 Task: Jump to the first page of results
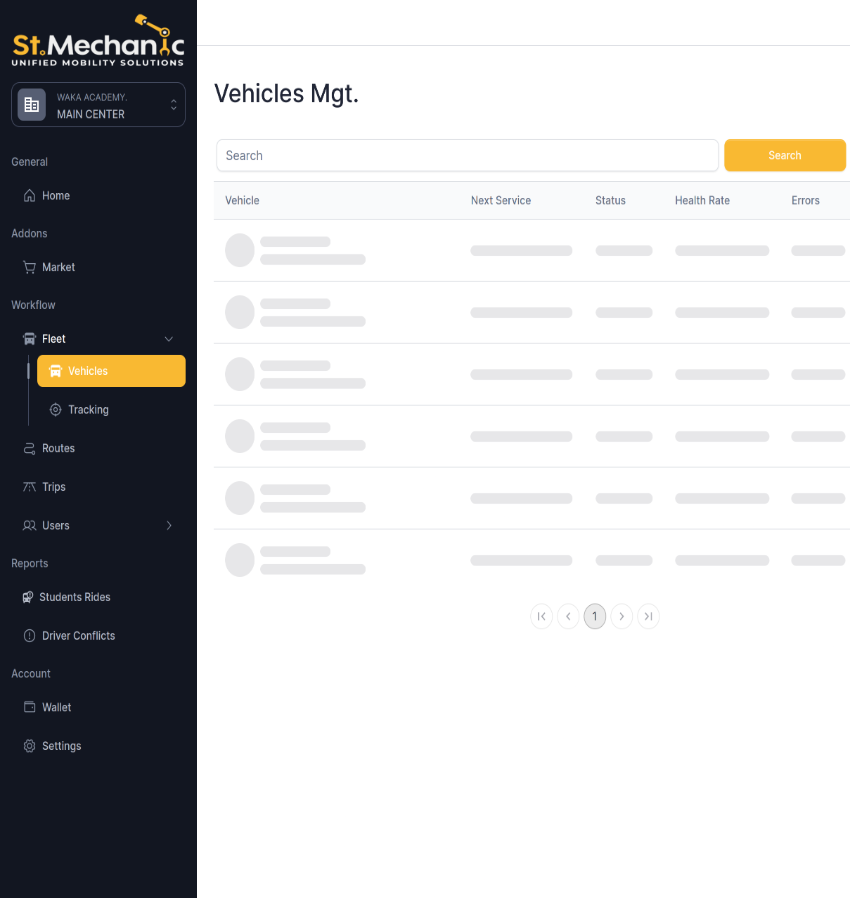point(541,616)
